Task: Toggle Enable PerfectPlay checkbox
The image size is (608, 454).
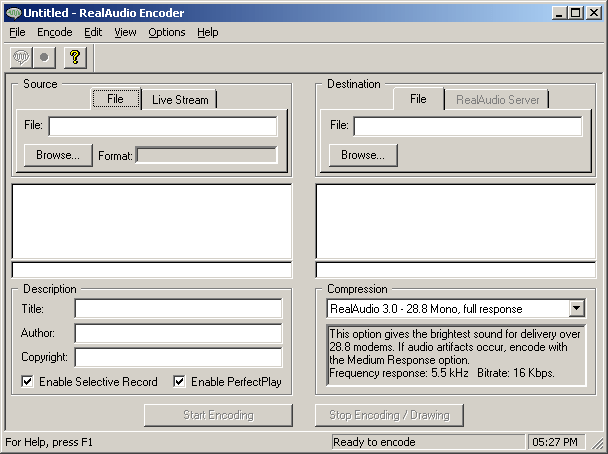Action: pos(179,381)
